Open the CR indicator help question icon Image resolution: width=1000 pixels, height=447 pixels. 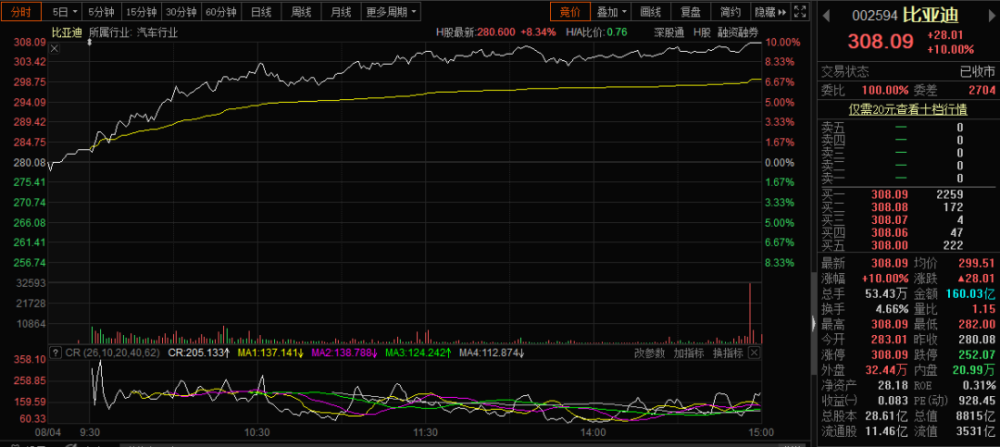click(x=55, y=353)
